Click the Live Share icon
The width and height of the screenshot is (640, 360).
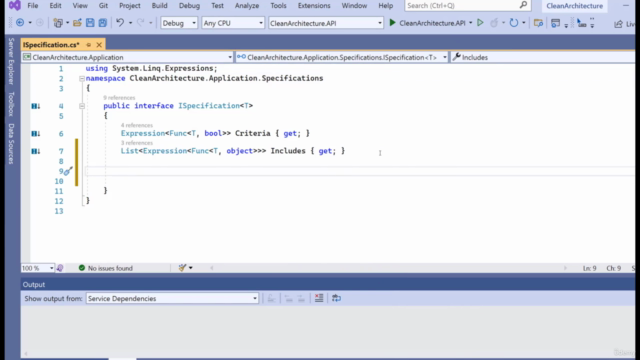click(618, 24)
